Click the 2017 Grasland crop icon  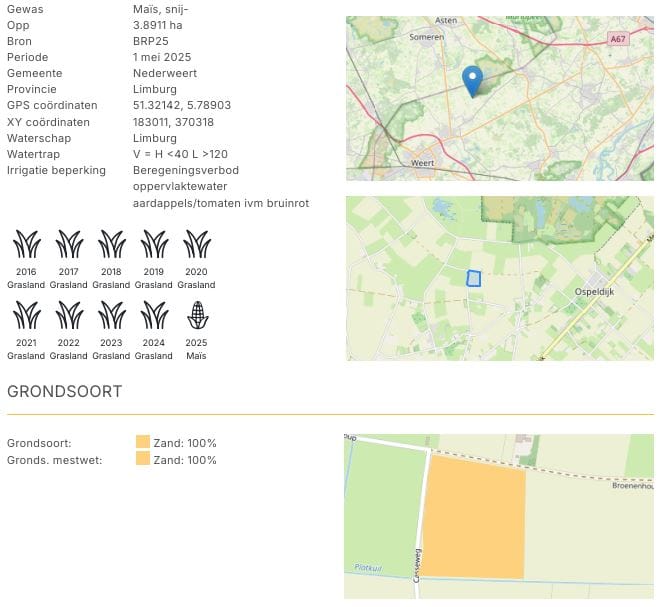(x=69, y=244)
